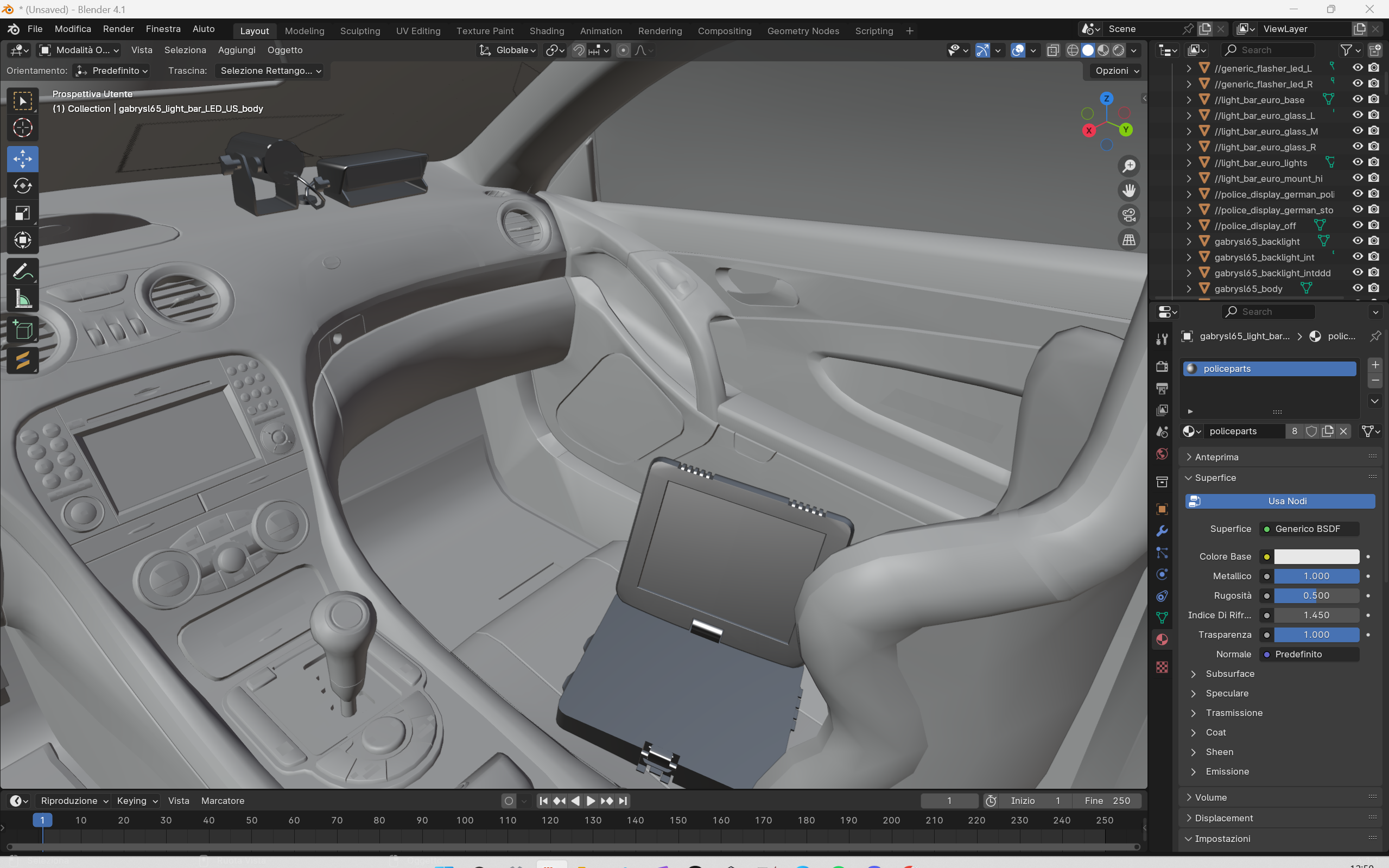Toggle camera view in viewport
The image size is (1389, 868).
click(1128, 216)
